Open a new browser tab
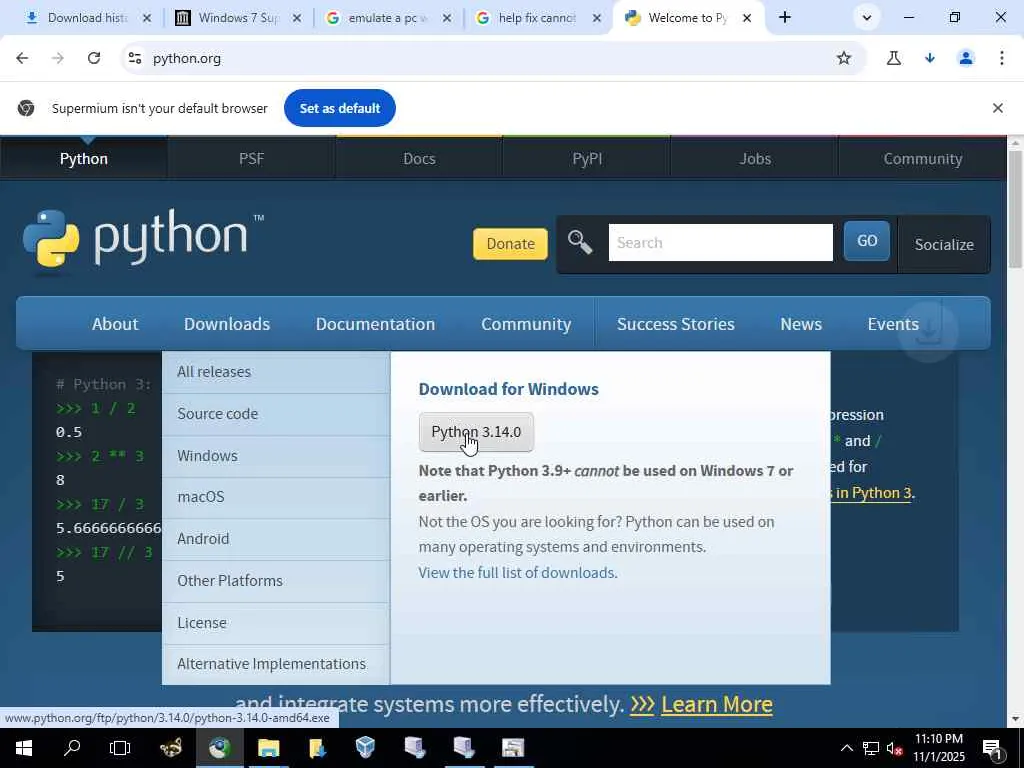Screen dimensions: 1024x768 (785, 18)
